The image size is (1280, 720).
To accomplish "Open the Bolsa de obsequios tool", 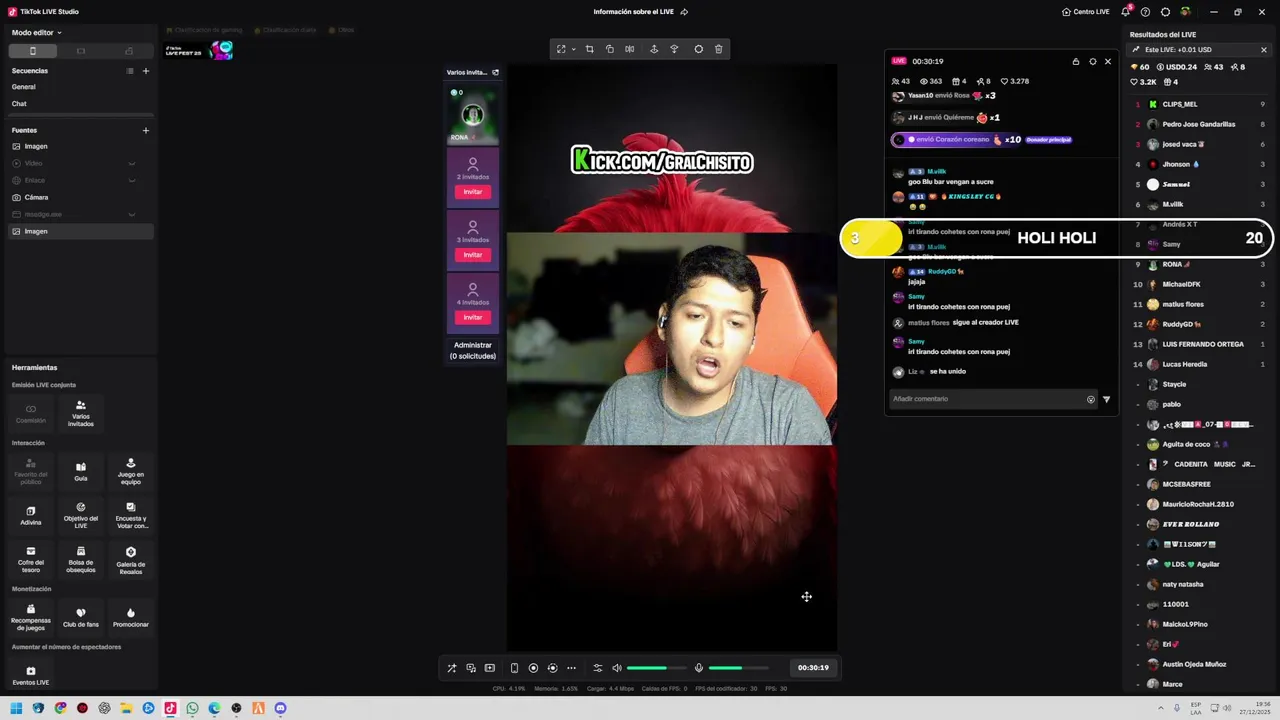I will coord(81,559).
